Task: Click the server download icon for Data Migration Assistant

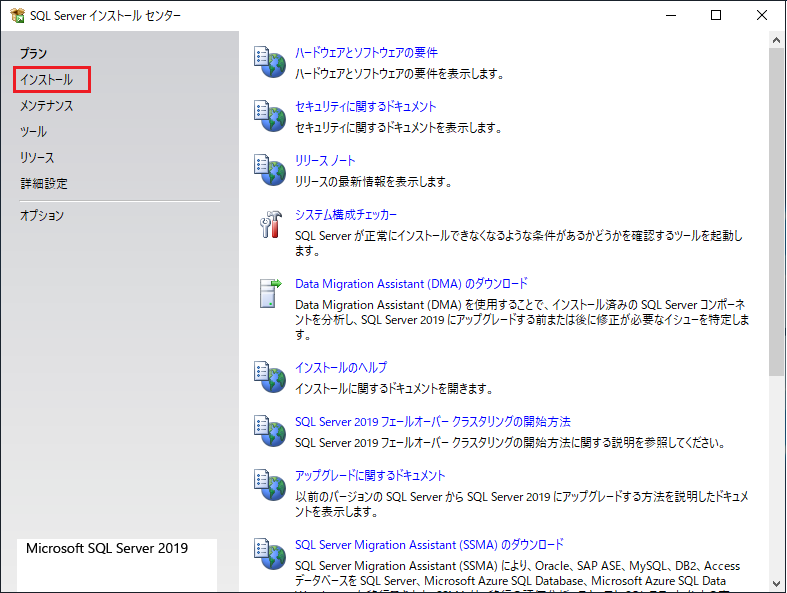Action: tap(271, 293)
